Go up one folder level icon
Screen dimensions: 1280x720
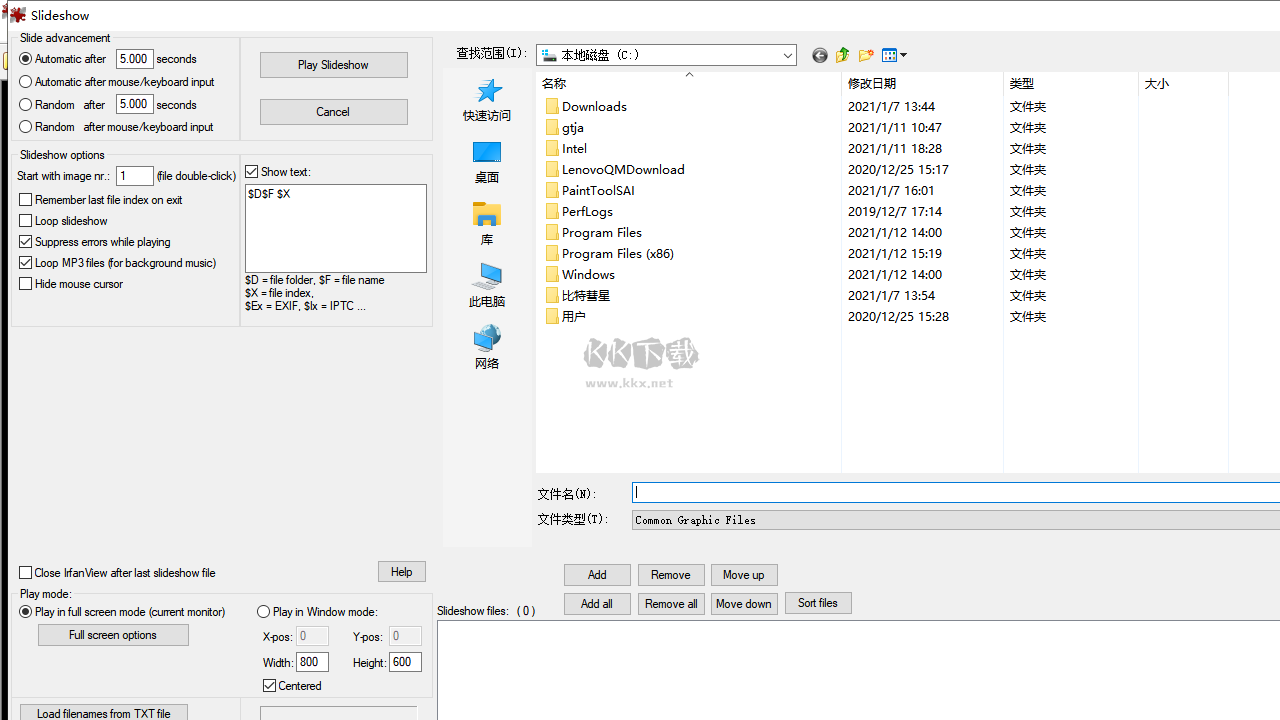(842, 56)
